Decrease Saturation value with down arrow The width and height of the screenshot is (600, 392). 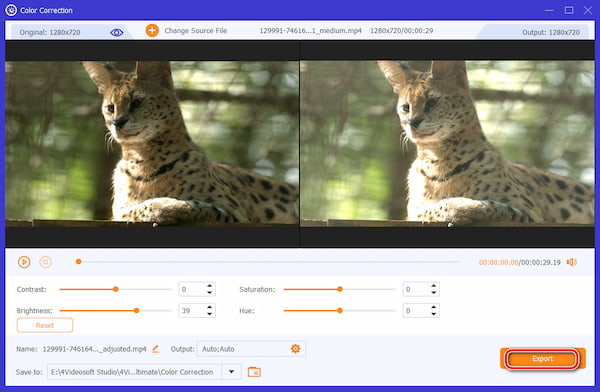[x=434, y=292]
